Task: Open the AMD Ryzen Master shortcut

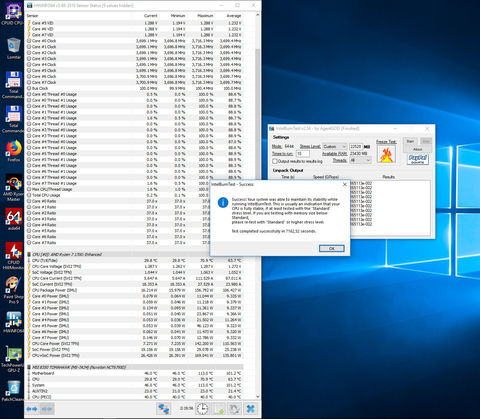Action: (13, 188)
